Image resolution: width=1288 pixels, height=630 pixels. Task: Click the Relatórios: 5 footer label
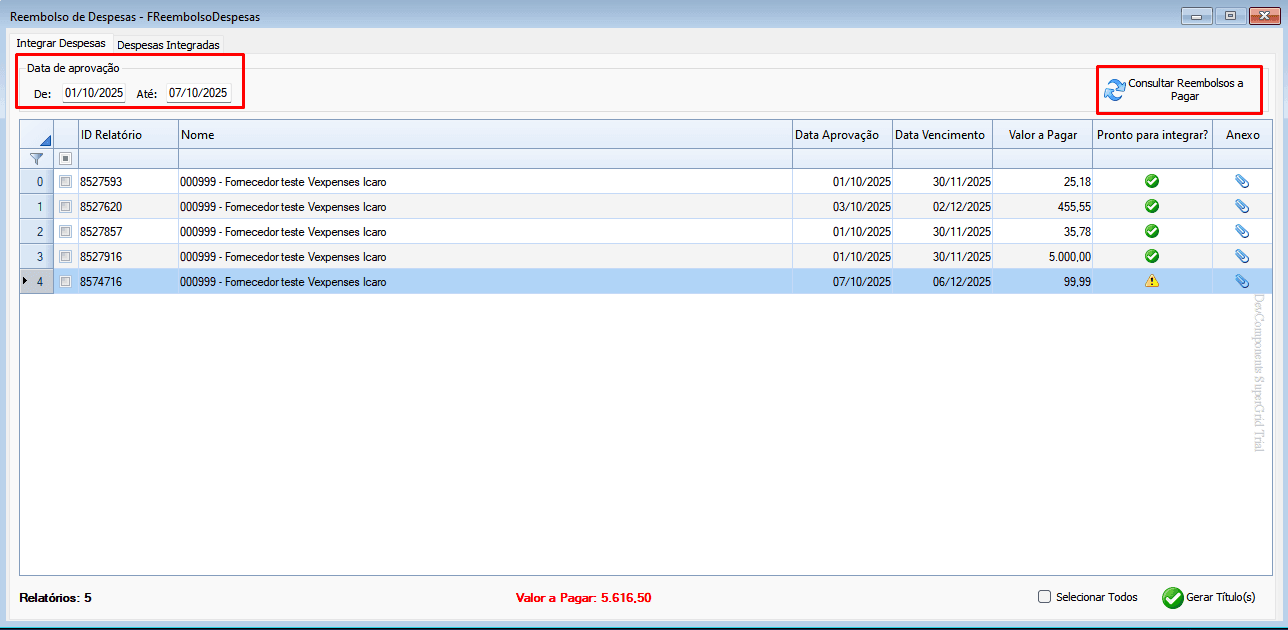click(x=55, y=598)
